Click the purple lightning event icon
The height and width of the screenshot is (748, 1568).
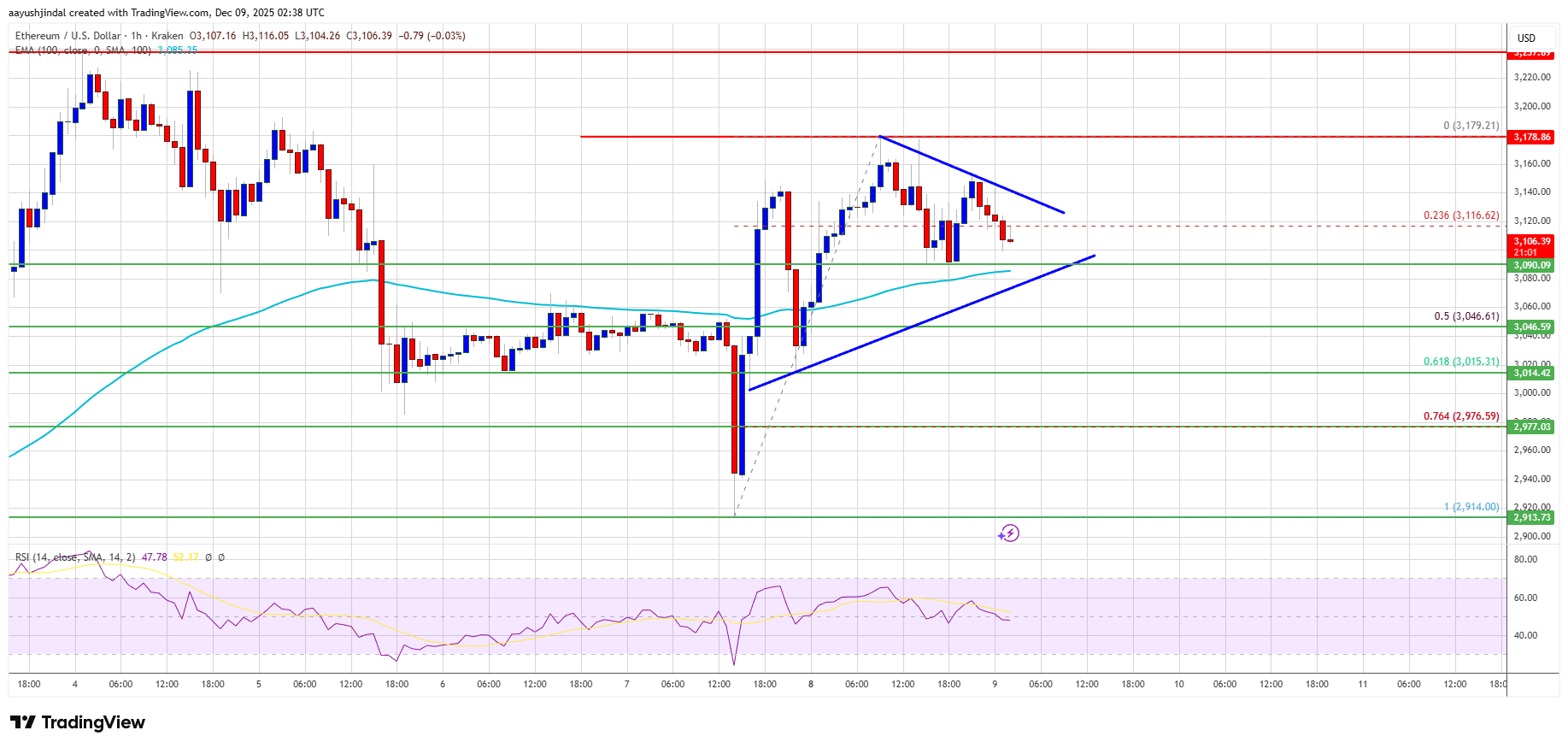point(1009,533)
